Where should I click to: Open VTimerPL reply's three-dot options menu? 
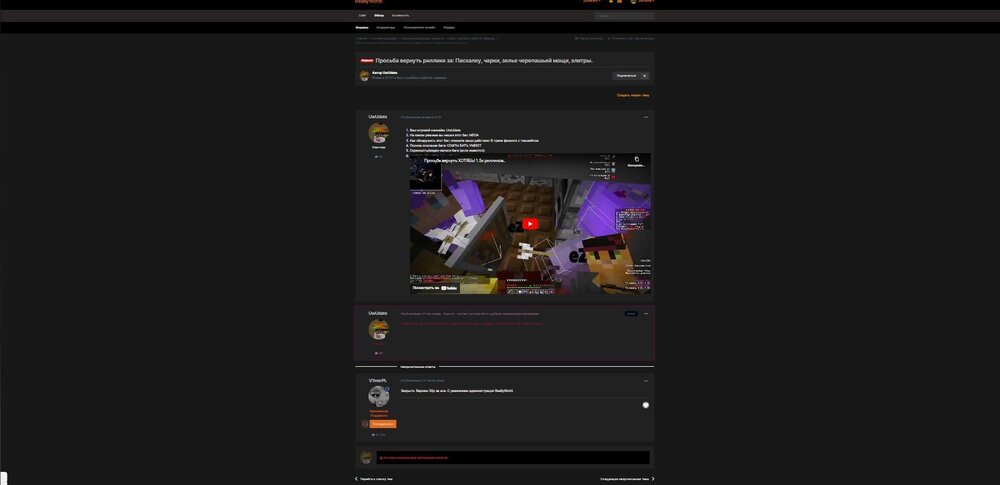tap(645, 381)
